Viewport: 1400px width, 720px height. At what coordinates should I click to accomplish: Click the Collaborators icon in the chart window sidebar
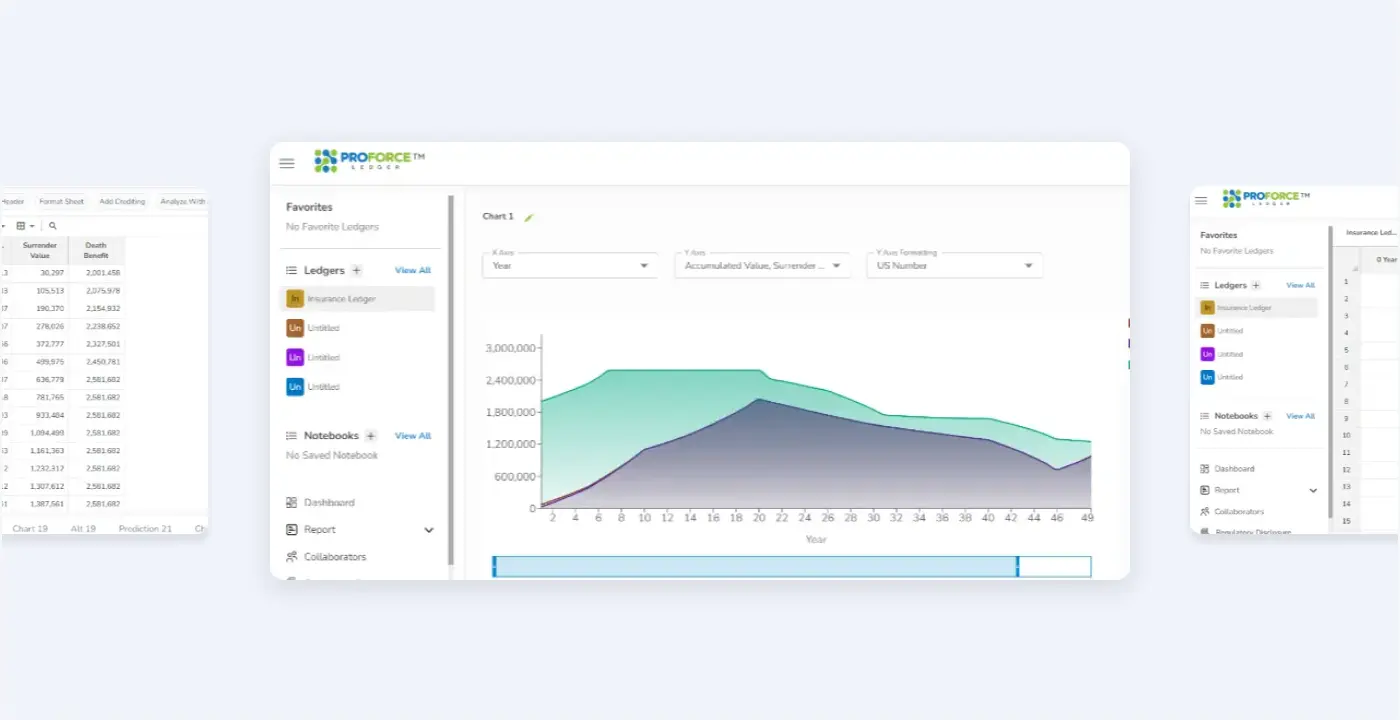(292, 557)
